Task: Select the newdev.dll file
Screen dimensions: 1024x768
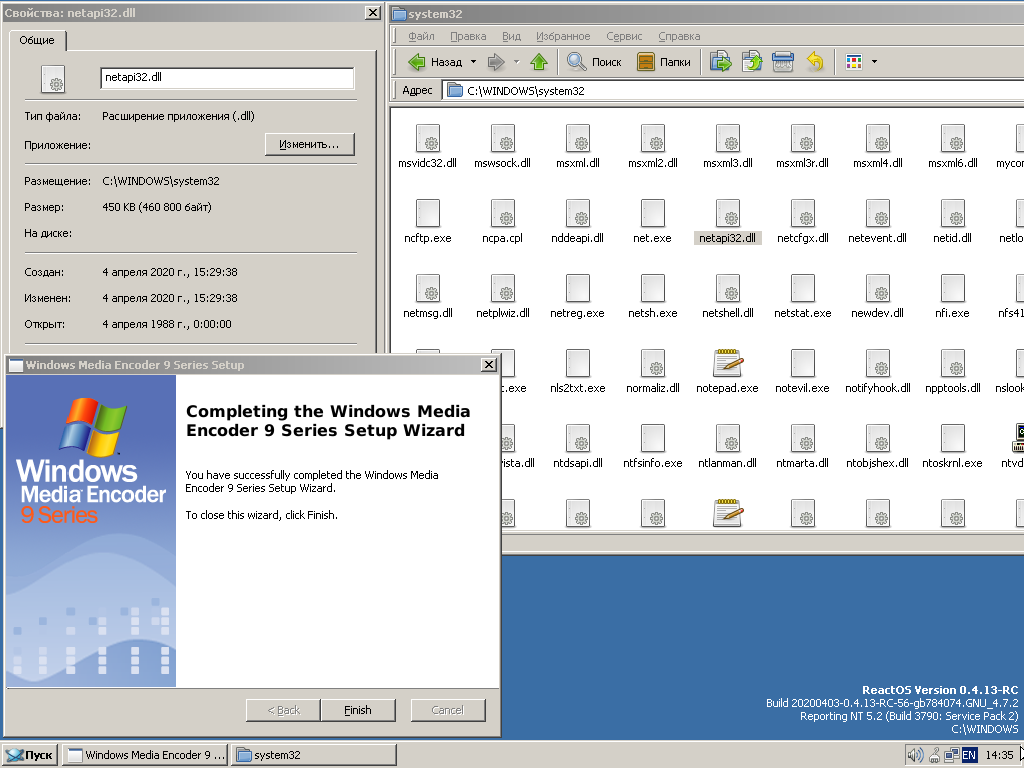Action: pyautogui.click(x=878, y=297)
